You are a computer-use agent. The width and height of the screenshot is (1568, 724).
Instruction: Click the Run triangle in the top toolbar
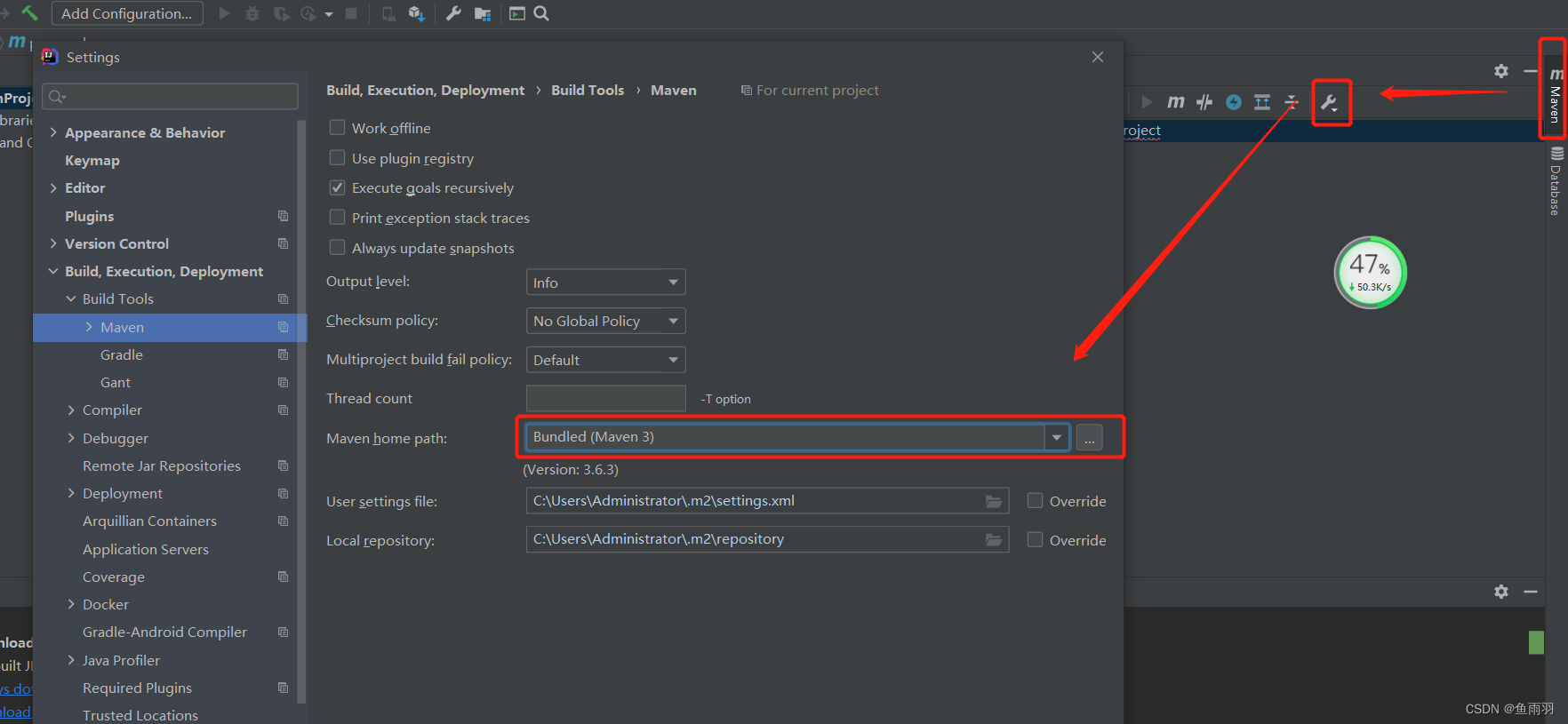coord(224,13)
